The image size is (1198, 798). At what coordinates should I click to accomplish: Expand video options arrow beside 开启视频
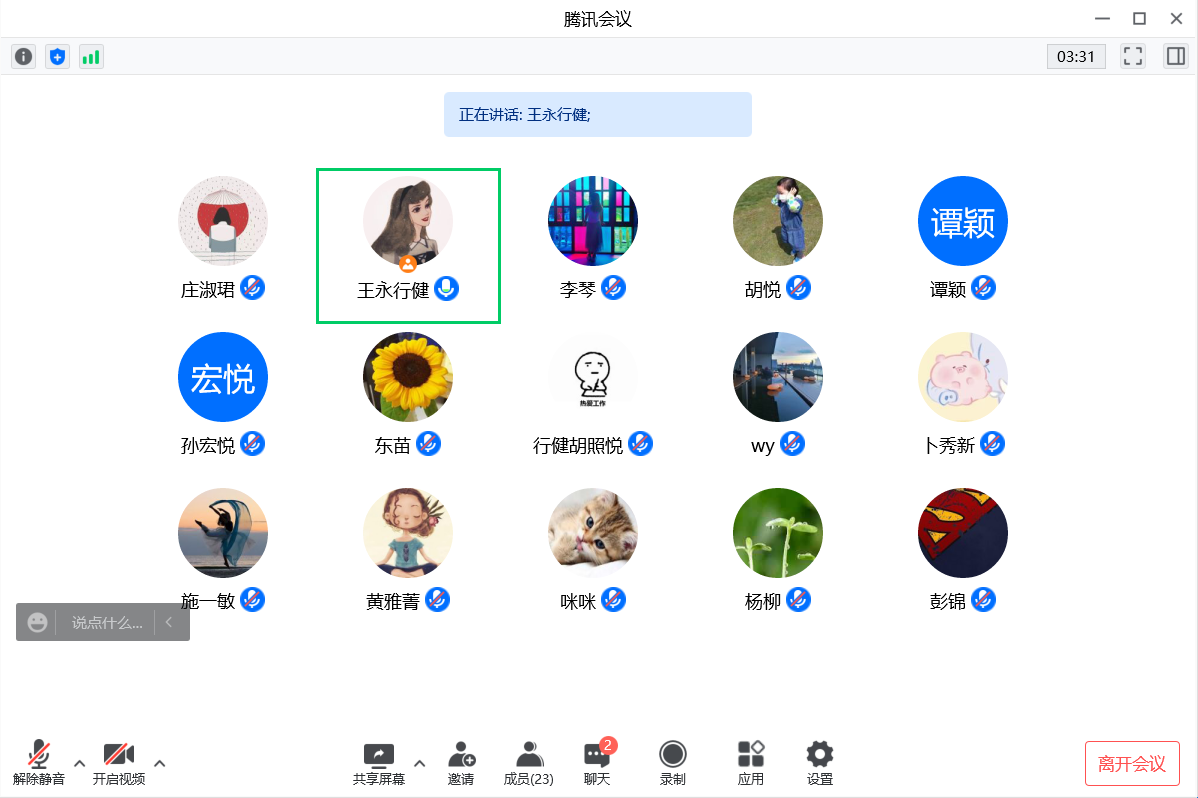160,764
